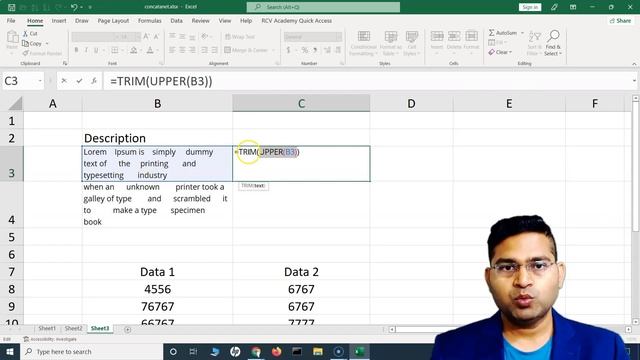The image size is (640, 360).
Task: Open the Copy dropdown arrow
Action: coord(47,43)
